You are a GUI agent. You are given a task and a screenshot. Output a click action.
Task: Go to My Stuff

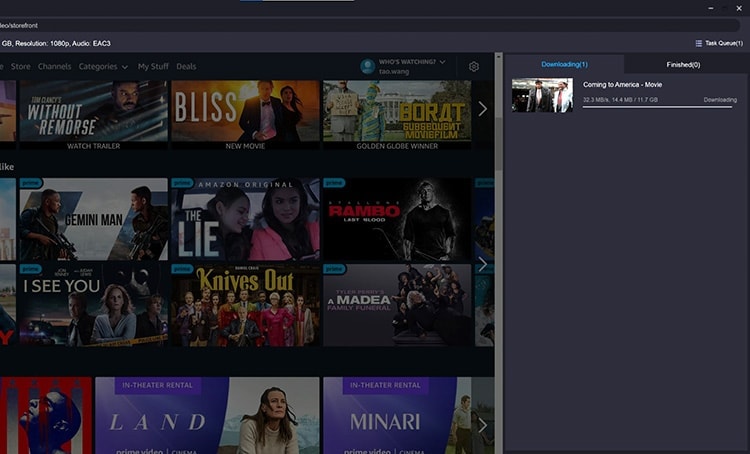[x=153, y=66]
